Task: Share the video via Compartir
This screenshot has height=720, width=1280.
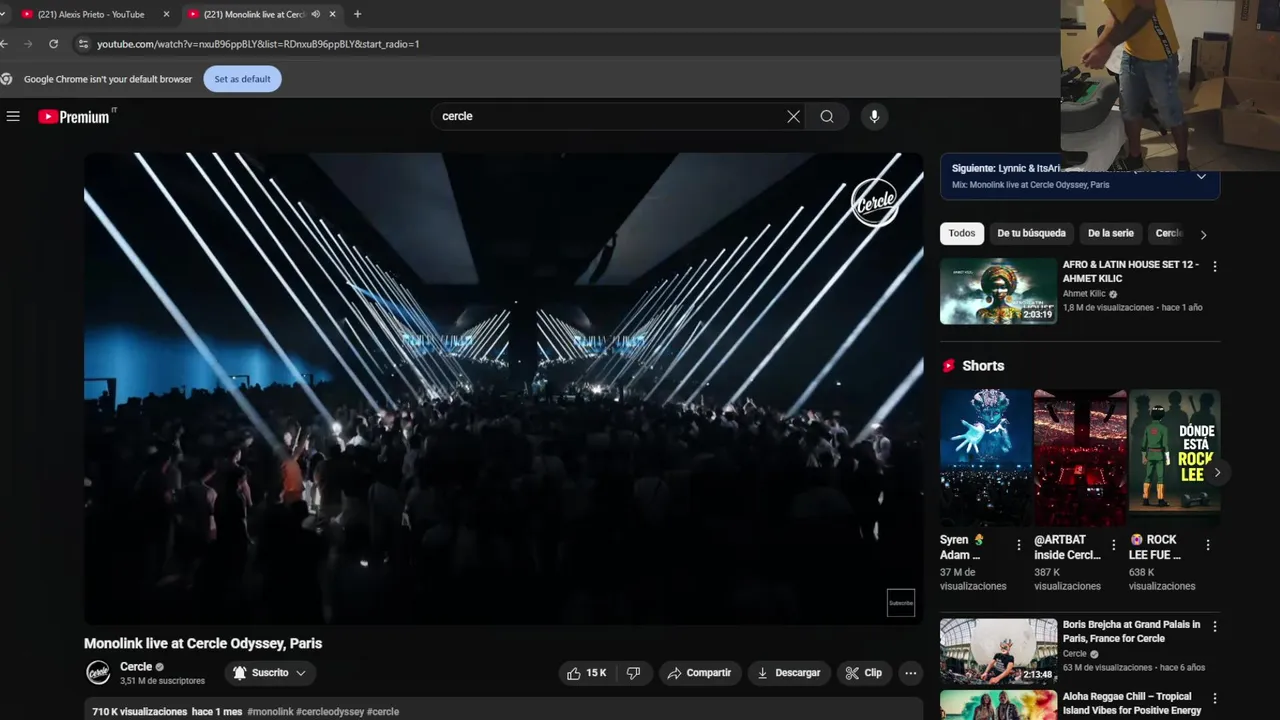Action: pos(700,673)
